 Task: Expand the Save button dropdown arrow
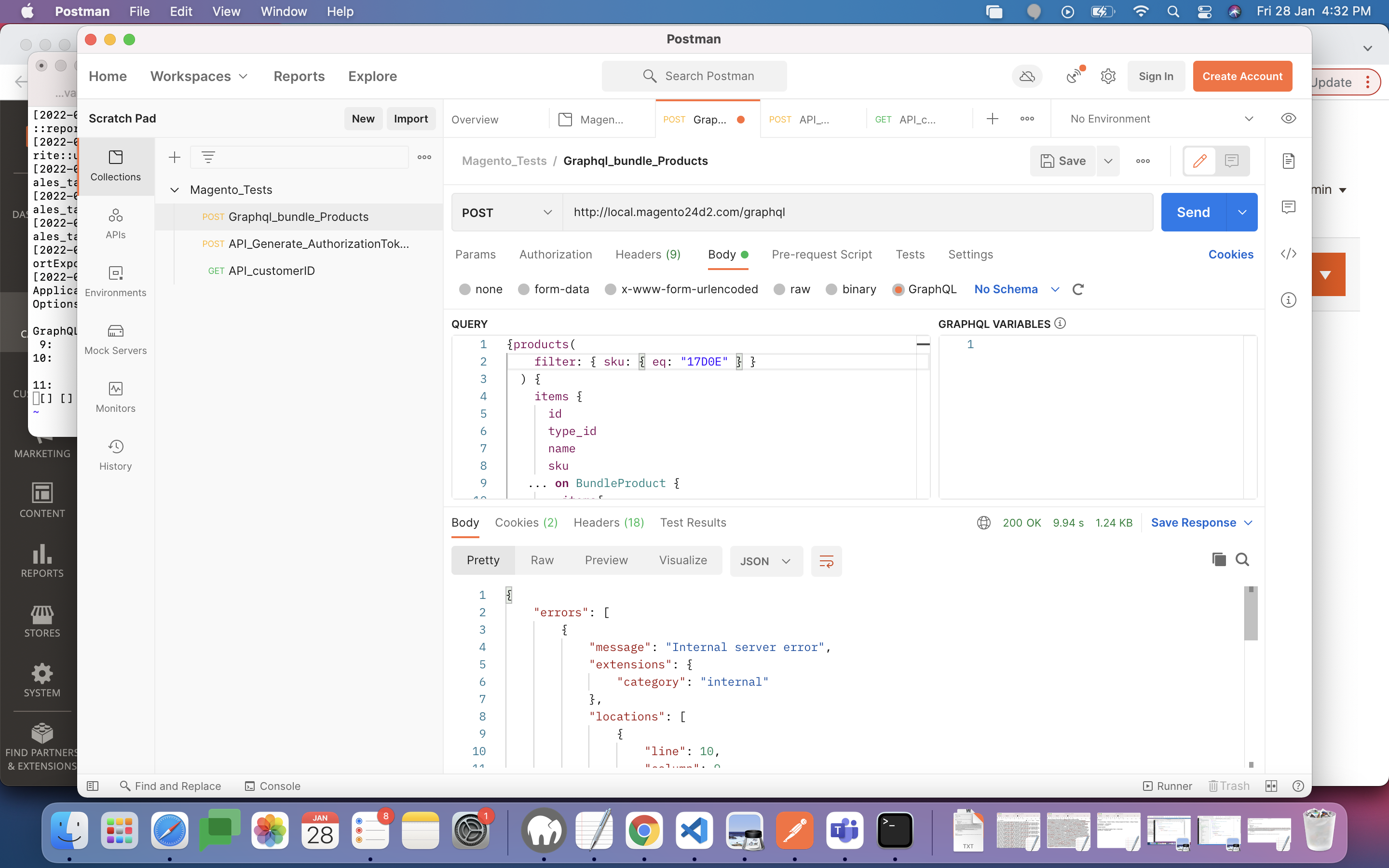(1108, 162)
